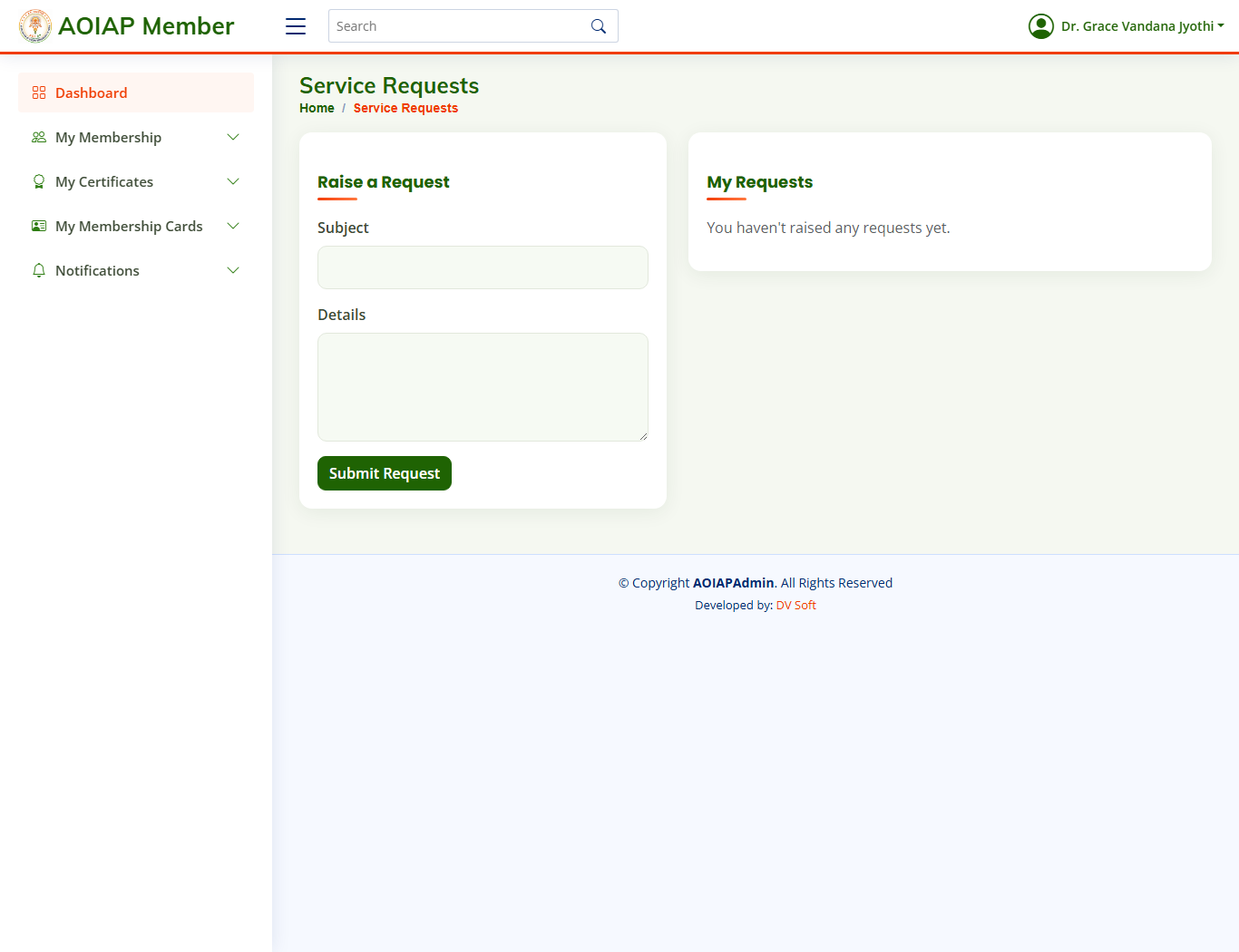
Task: Focus the Subject input field
Action: pos(483,267)
